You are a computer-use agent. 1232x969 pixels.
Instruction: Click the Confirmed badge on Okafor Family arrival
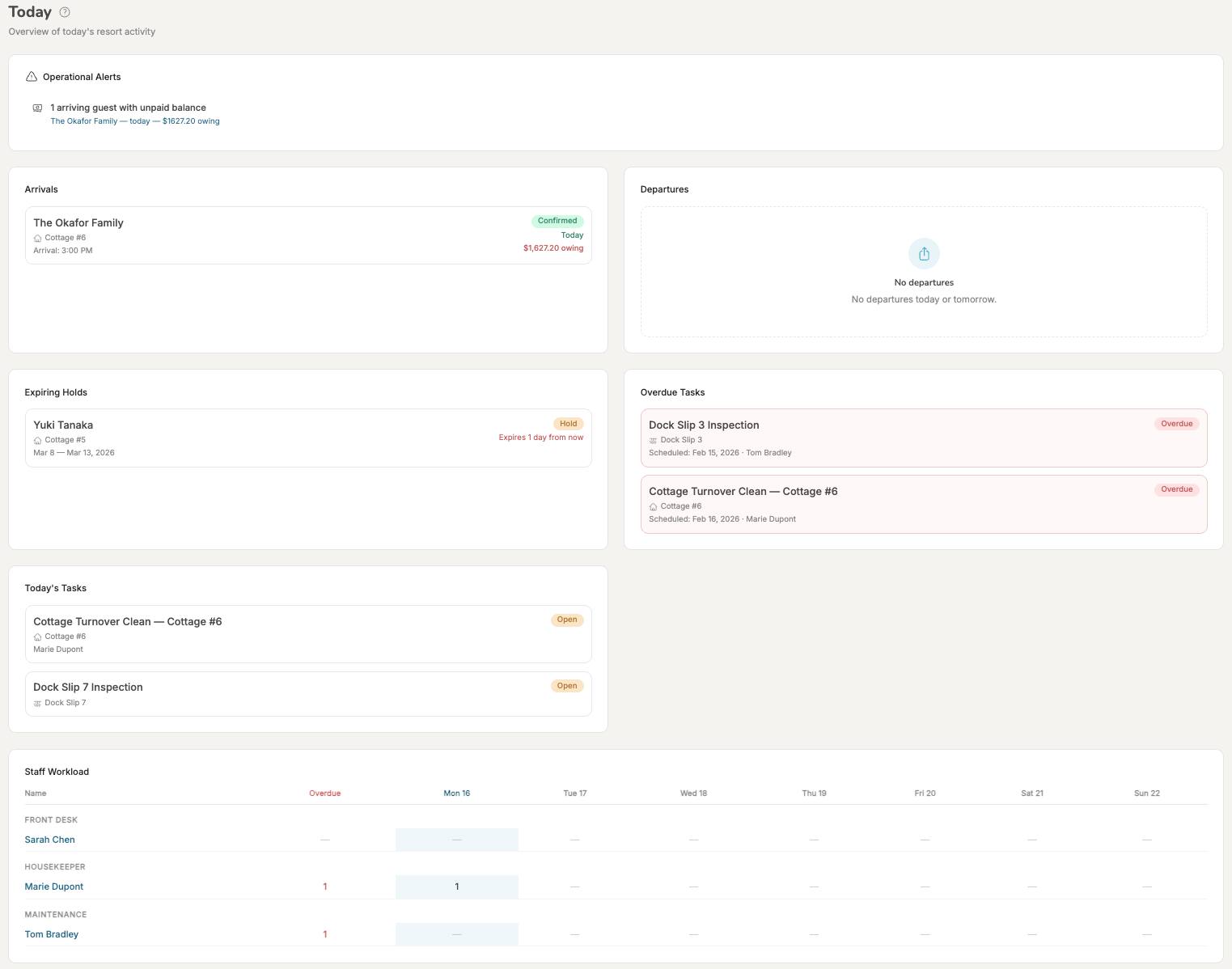click(x=557, y=220)
